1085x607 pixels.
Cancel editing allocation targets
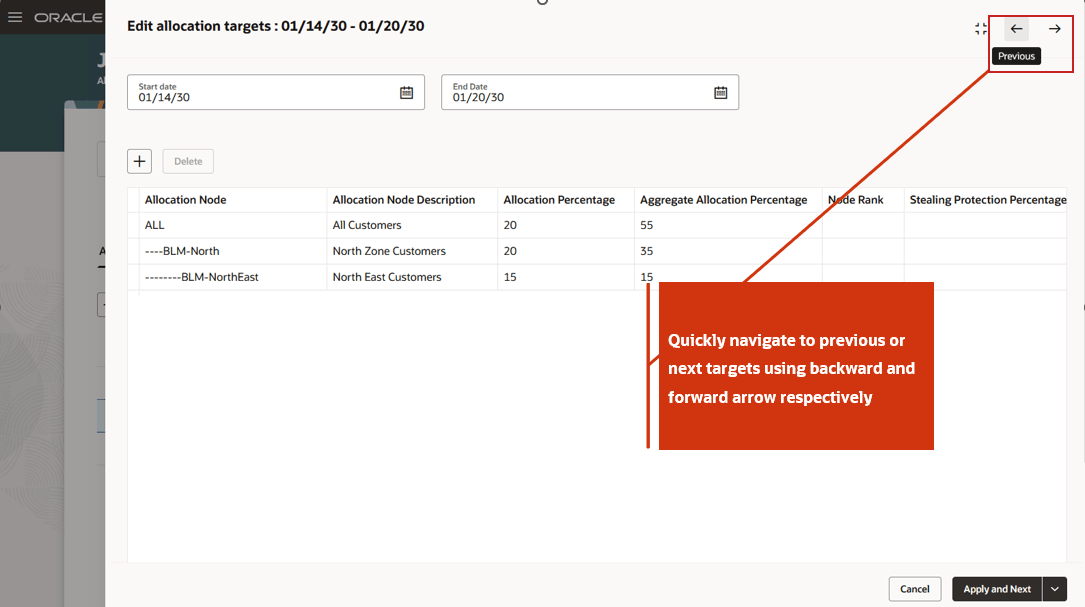(914, 589)
